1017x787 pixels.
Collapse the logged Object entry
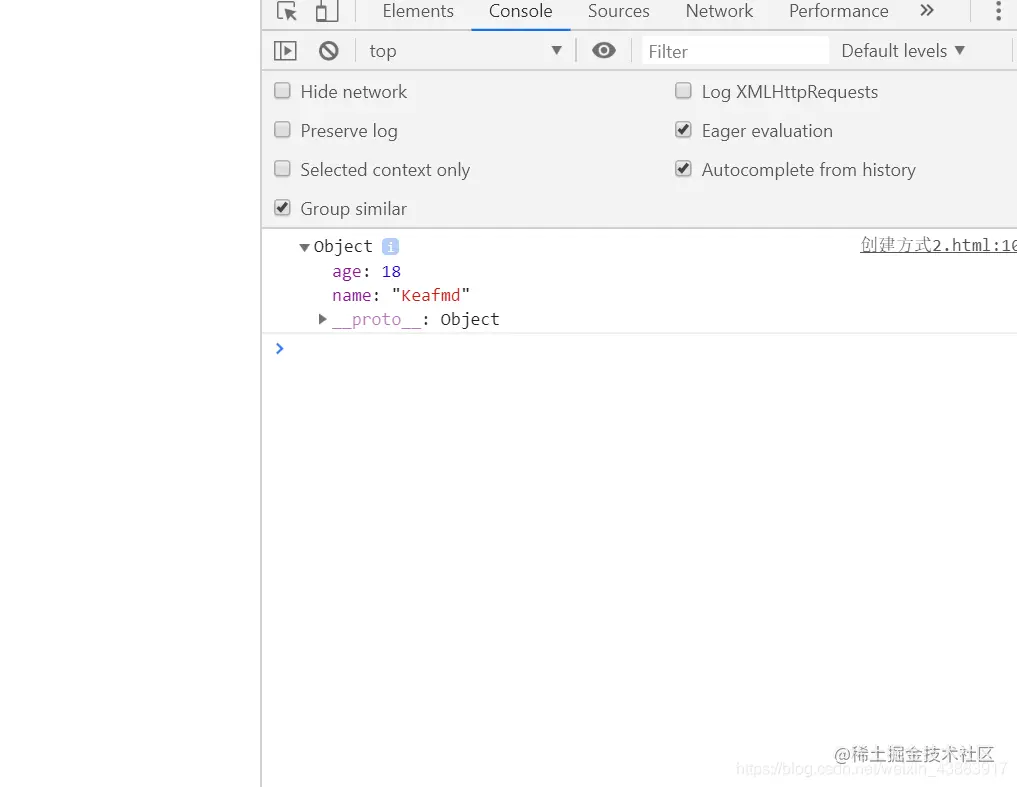click(304, 247)
